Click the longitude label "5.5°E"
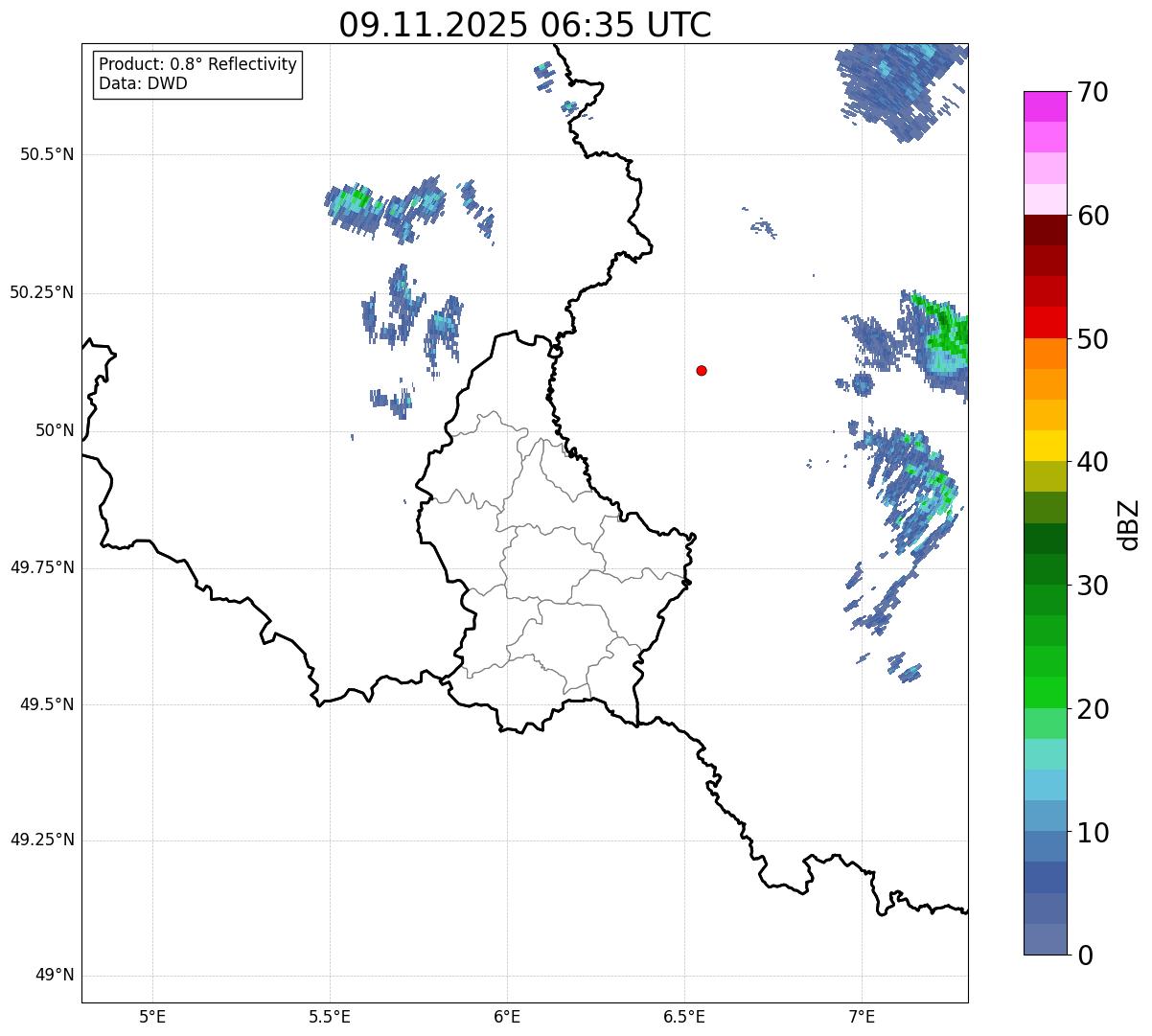 click(330, 1016)
